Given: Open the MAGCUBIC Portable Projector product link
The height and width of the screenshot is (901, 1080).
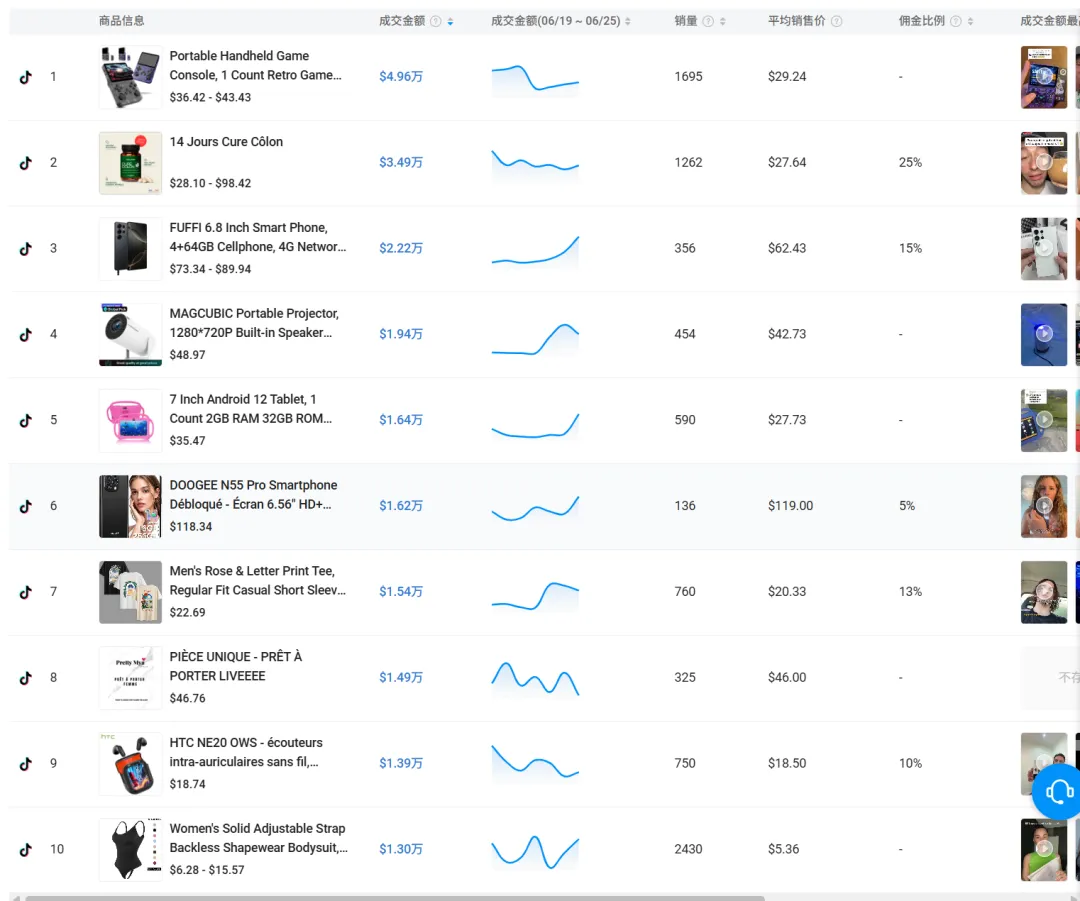Looking at the screenshot, I should [x=254, y=323].
